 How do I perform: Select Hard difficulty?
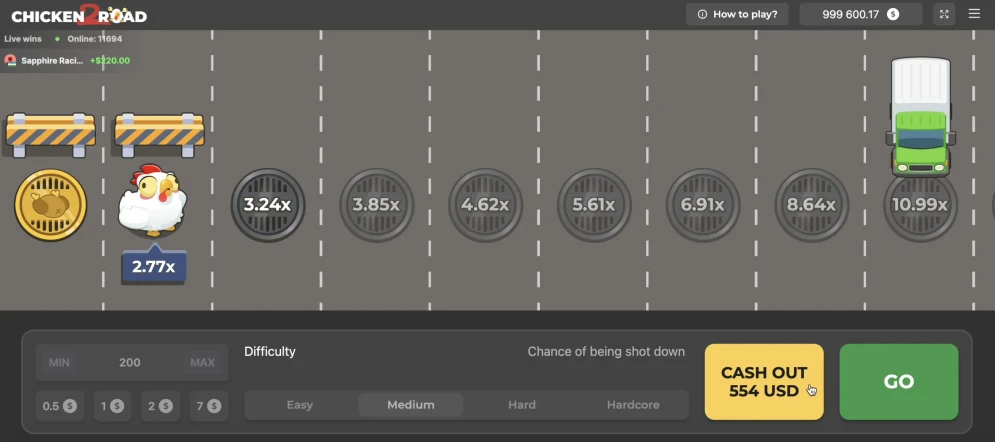coord(522,405)
